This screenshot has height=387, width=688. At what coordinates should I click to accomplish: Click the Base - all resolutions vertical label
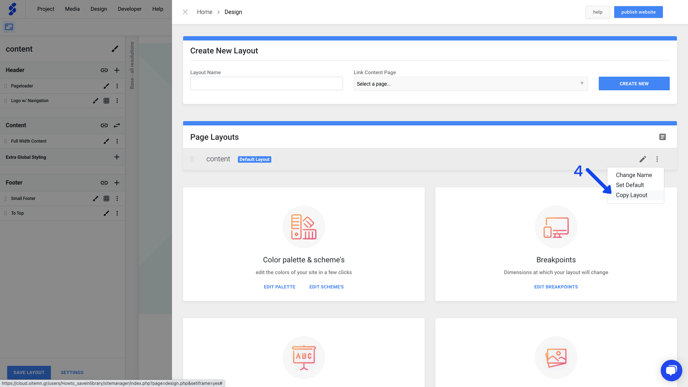tap(132, 65)
